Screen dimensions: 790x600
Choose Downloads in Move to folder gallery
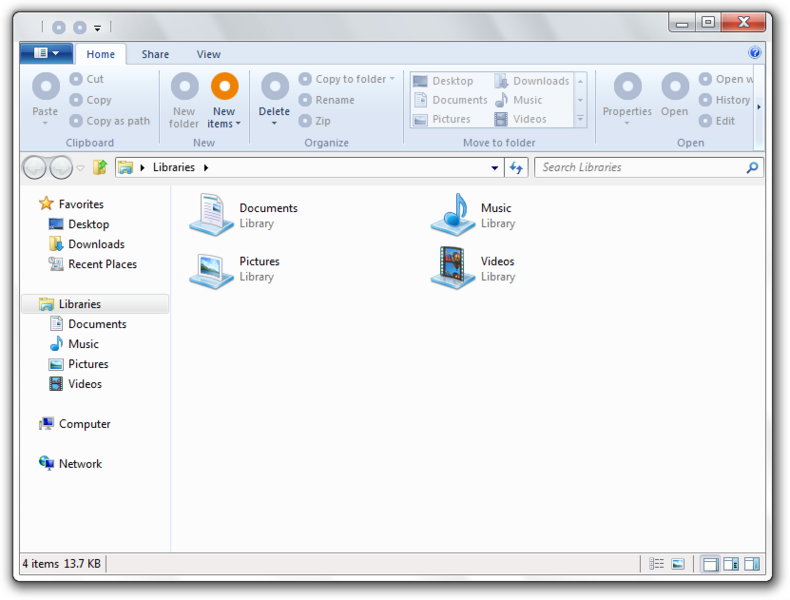click(x=532, y=81)
